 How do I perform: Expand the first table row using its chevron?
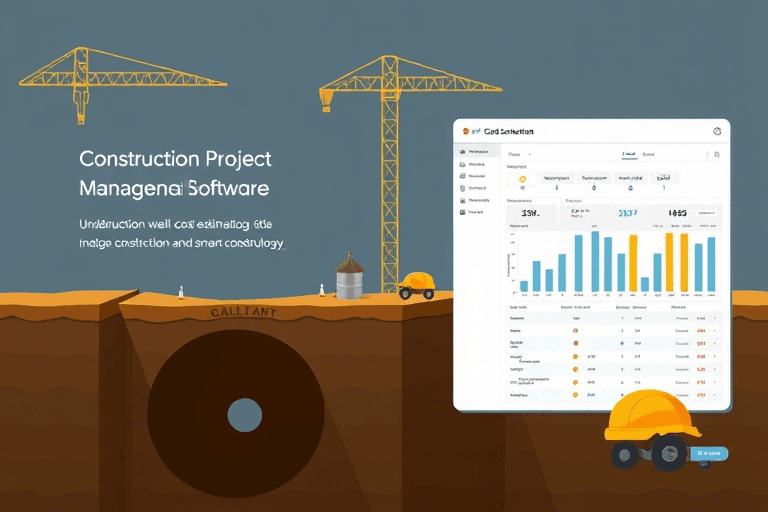click(x=714, y=317)
